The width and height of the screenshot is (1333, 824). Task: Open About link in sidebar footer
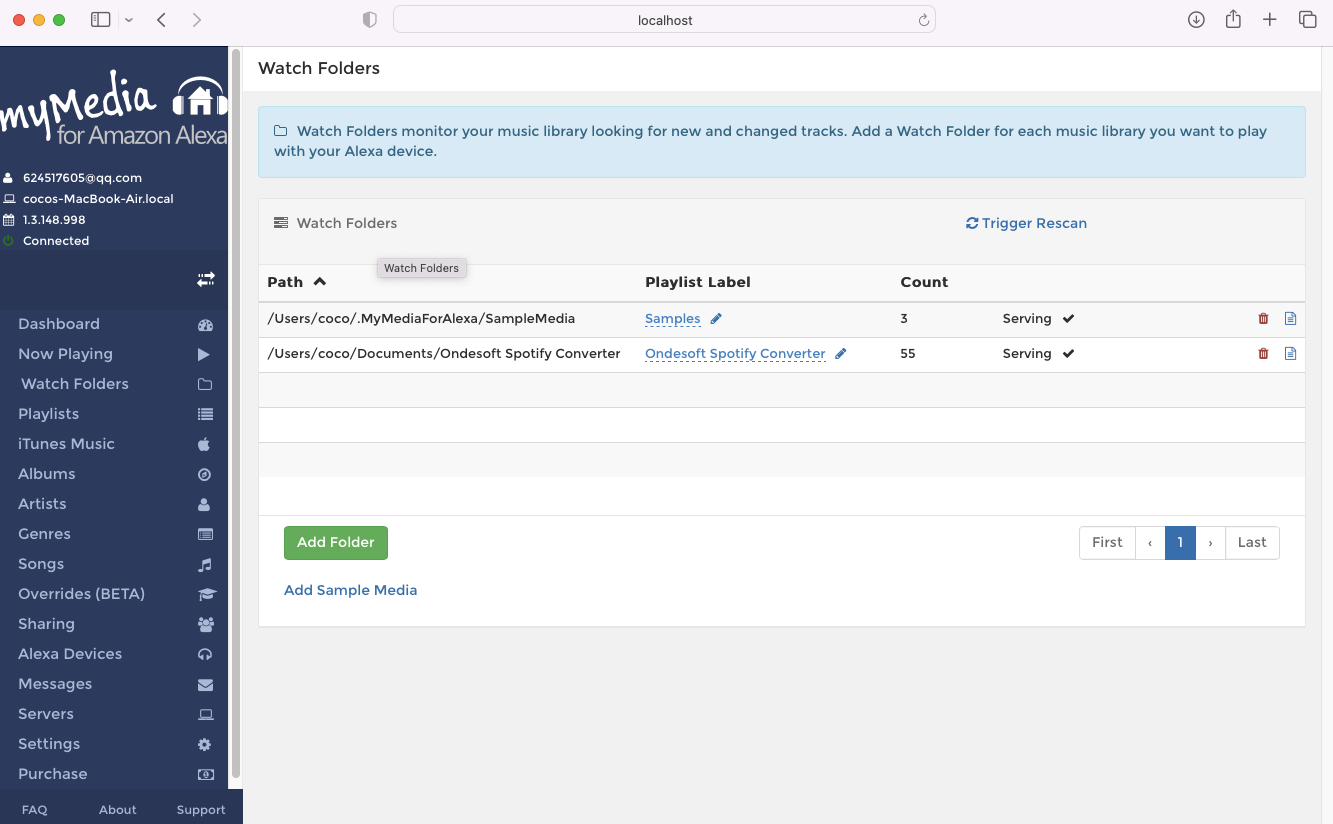click(x=118, y=810)
